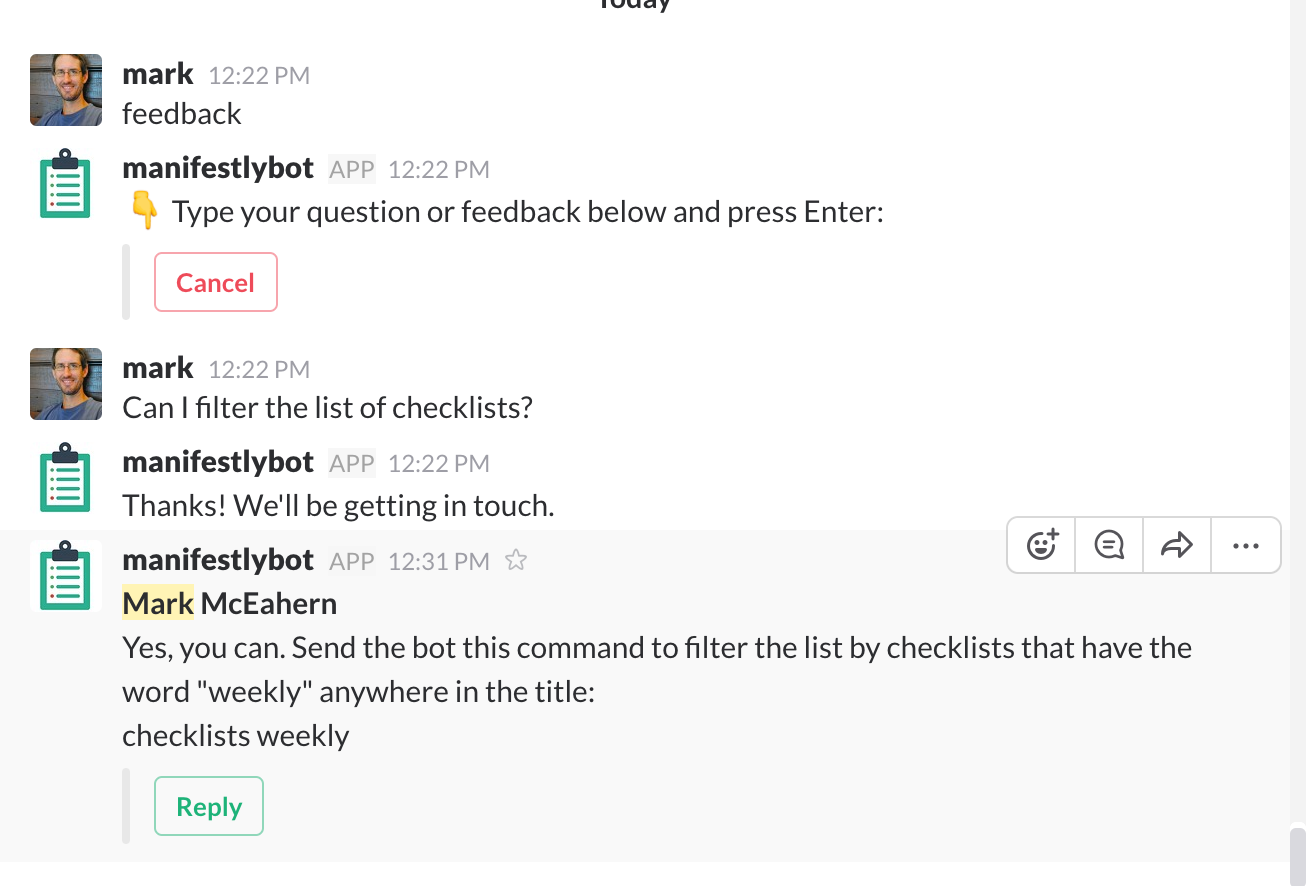The image size is (1306, 886).
Task: Click the scrollbar thumb at bottom right
Action: coord(1297,856)
